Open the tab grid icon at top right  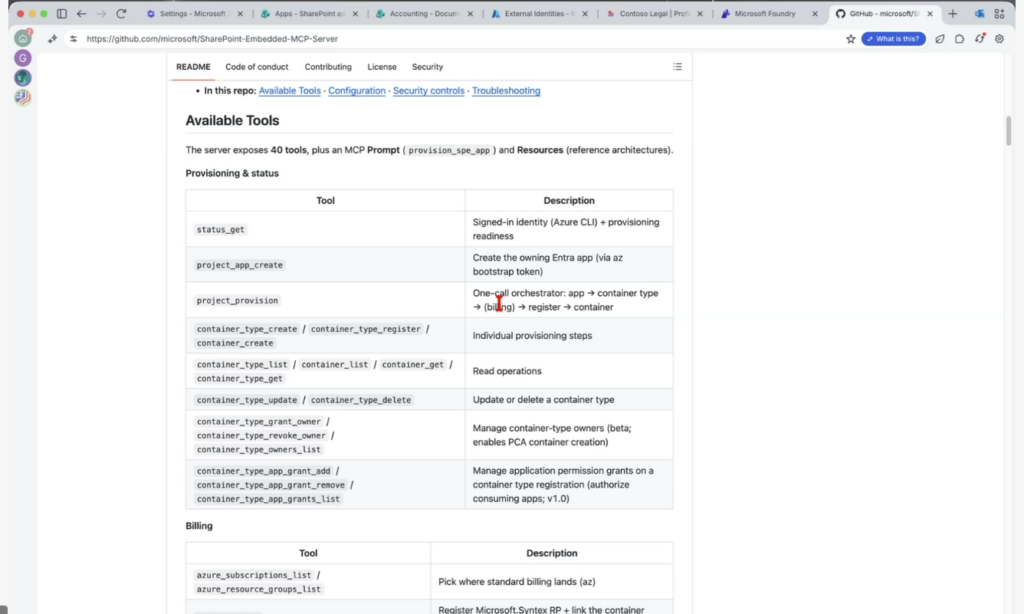pyautogui.click(x=999, y=13)
